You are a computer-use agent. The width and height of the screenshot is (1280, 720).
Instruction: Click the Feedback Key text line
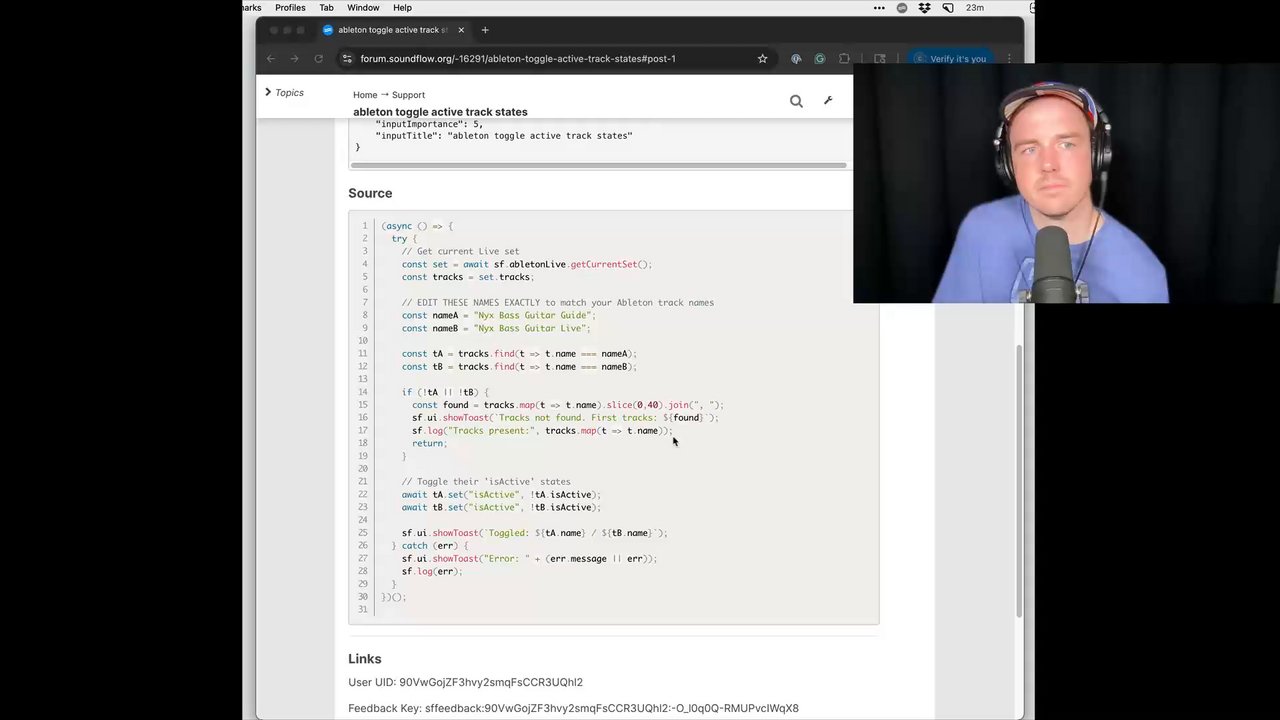[573, 708]
